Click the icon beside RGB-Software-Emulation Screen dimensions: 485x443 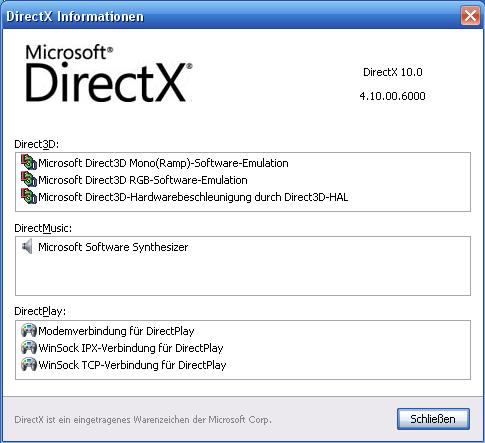click(x=29, y=180)
